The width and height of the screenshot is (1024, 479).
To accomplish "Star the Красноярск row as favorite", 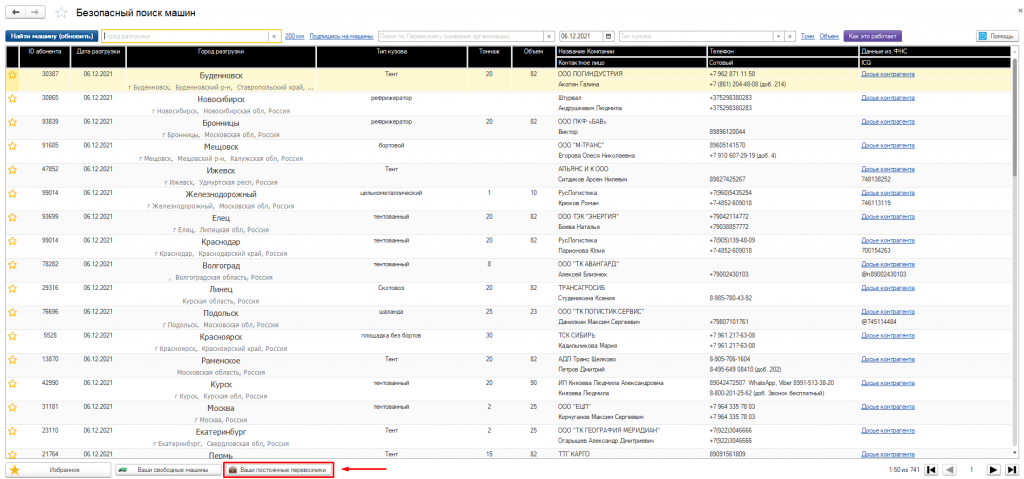I will 12,336.
